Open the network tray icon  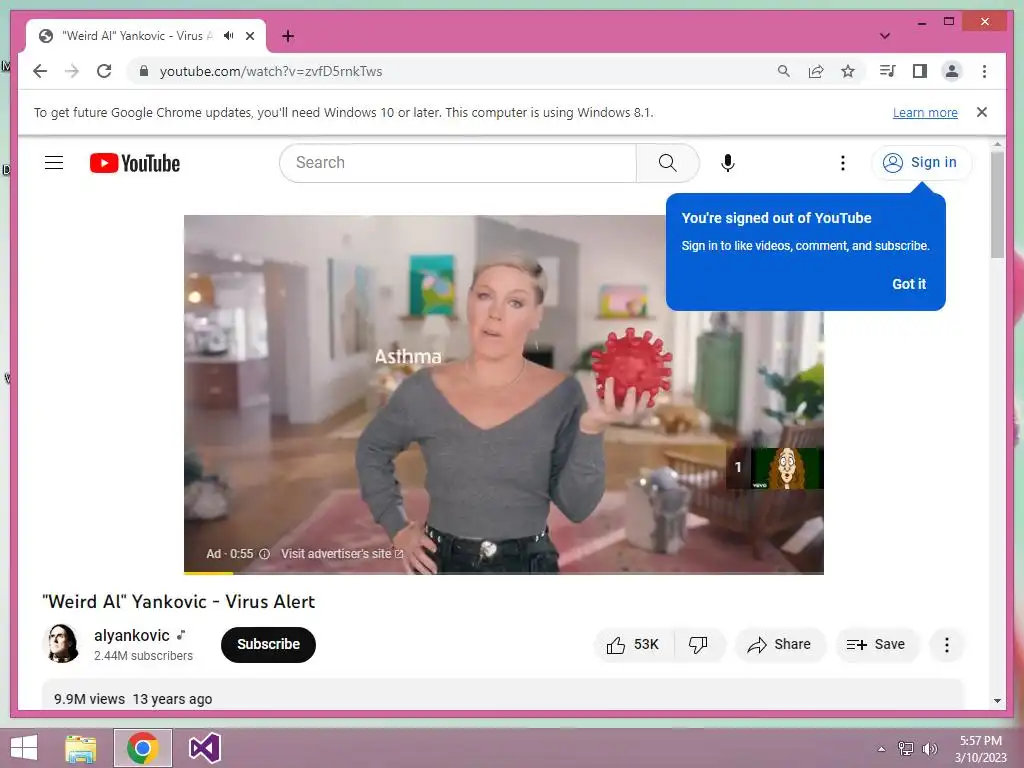(906, 748)
